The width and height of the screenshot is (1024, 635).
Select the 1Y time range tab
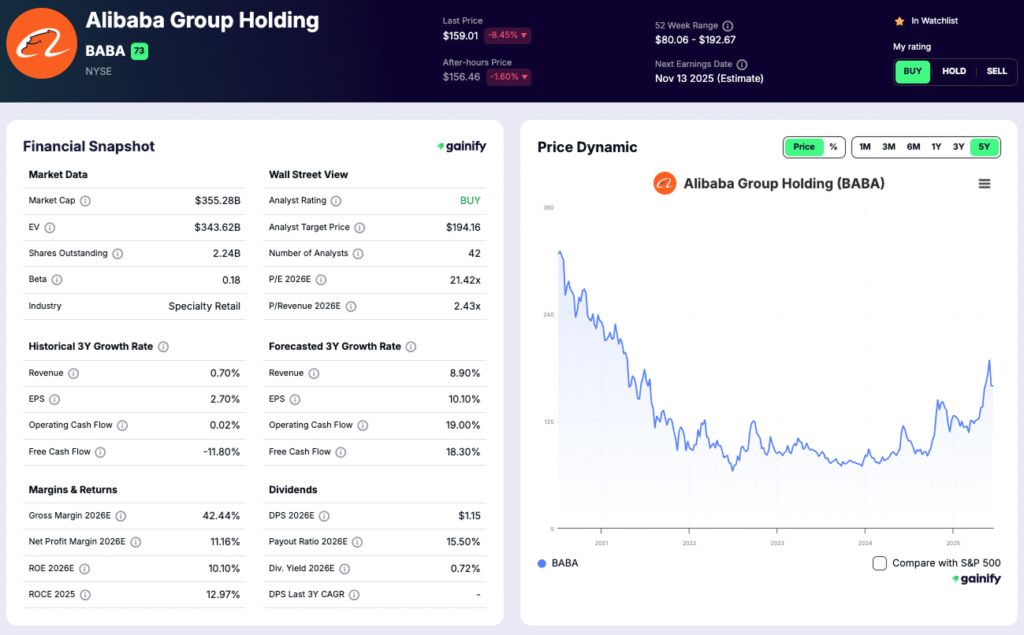(936, 147)
